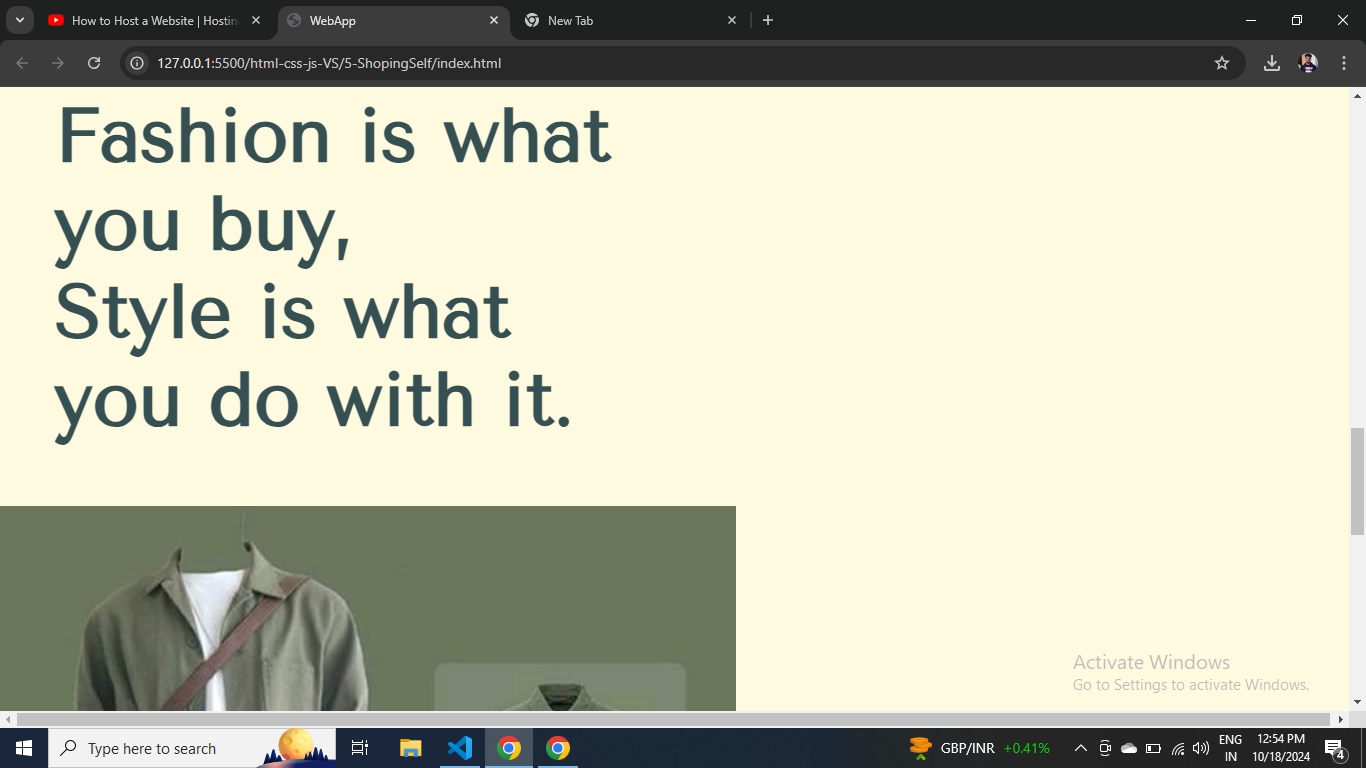Click the clothing product image
This screenshot has width=1366, height=768.
pyautogui.click(x=368, y=608)
